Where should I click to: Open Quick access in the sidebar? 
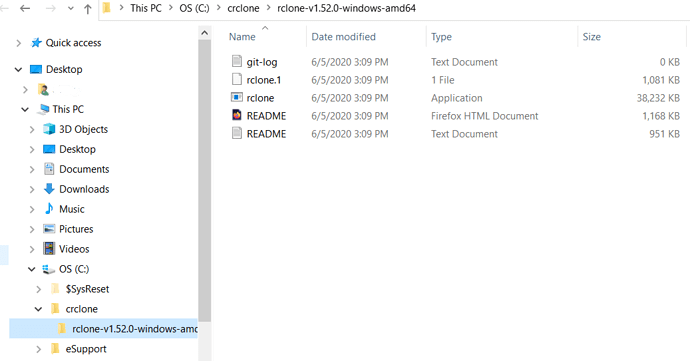coord(73,43)
